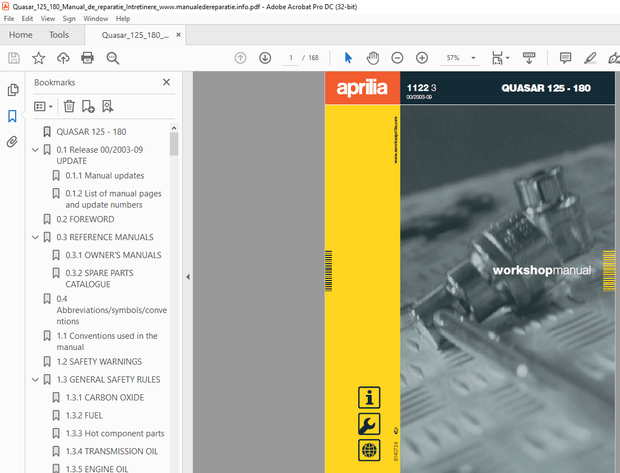Star this file as favorite
This screenshot has height=473, width=620.
coord(38,58)
